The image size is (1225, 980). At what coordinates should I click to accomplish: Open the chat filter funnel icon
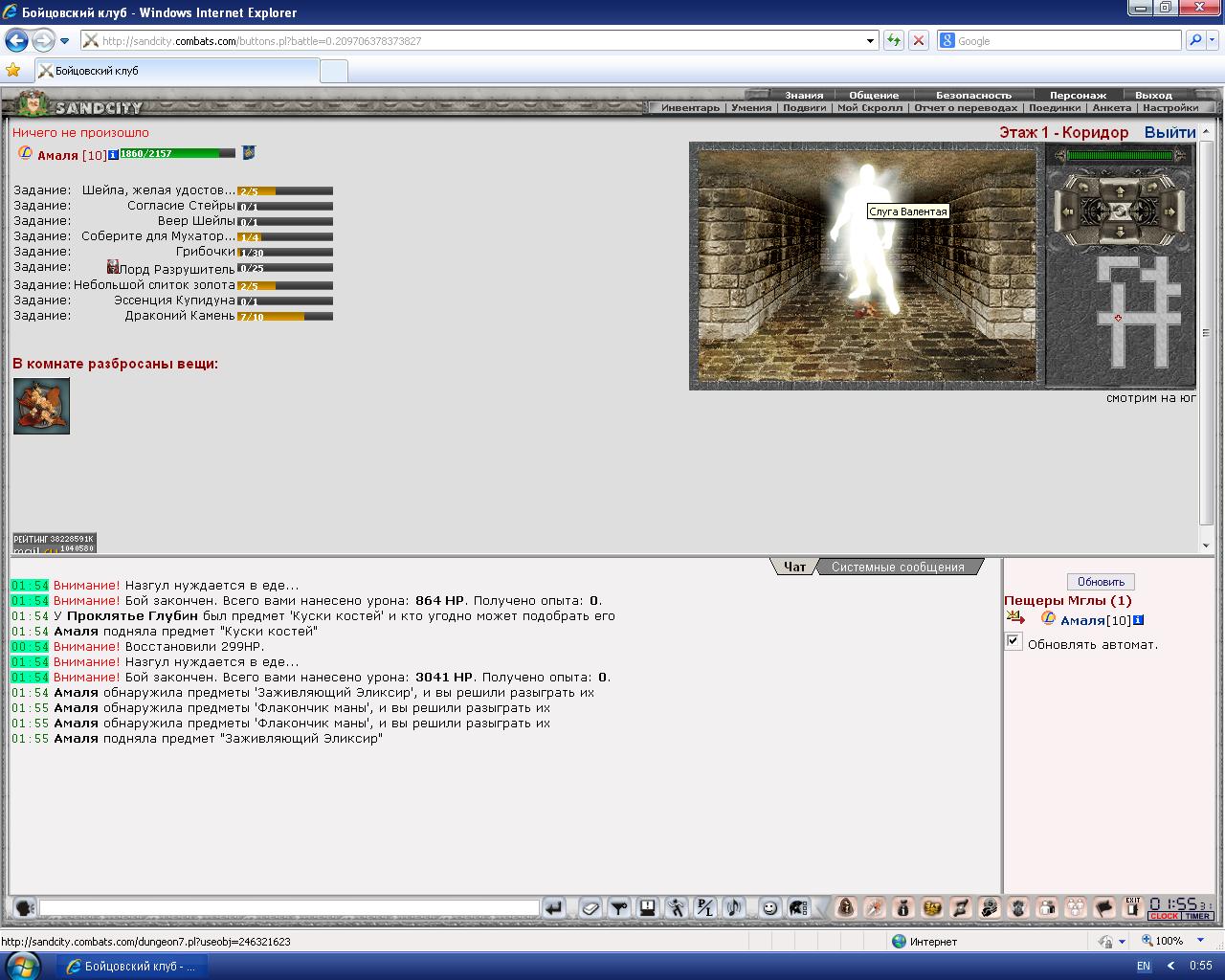[x=619, y=908]
